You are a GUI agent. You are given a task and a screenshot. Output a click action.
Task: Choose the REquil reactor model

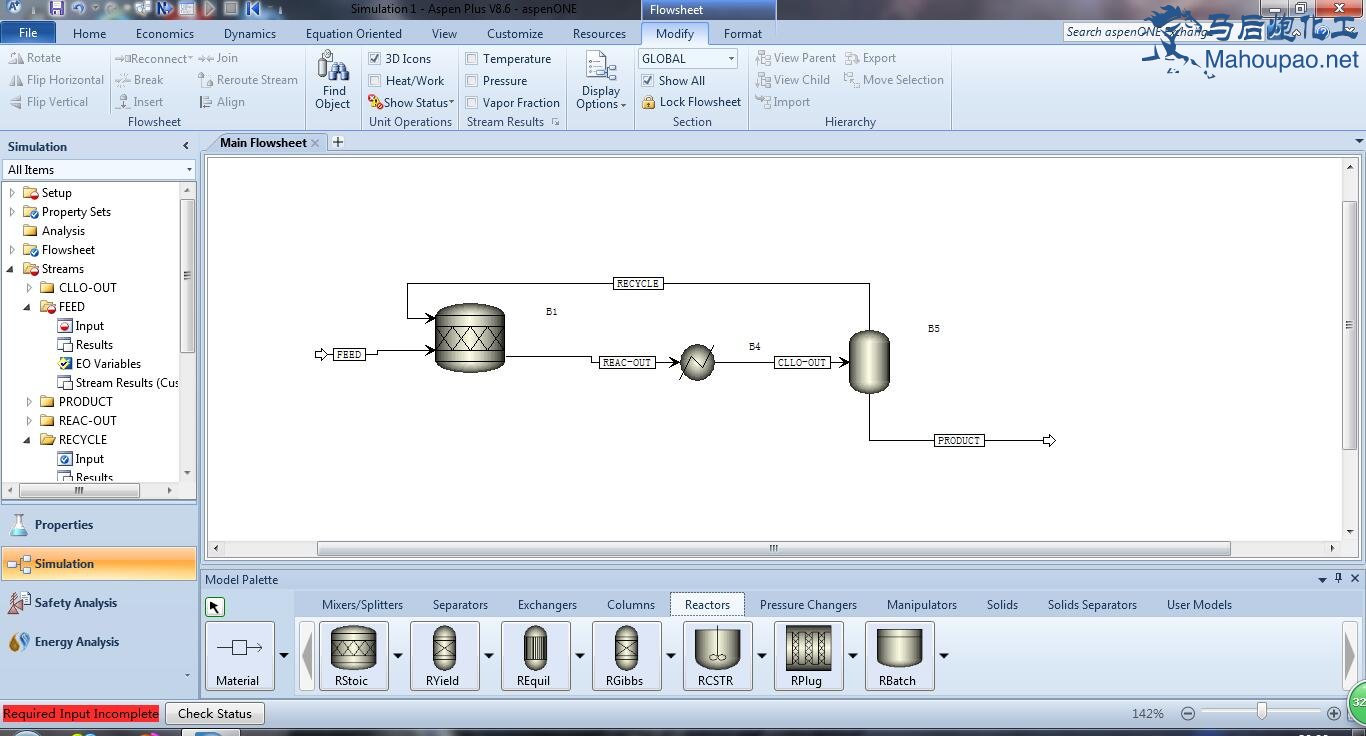(535, 655)
